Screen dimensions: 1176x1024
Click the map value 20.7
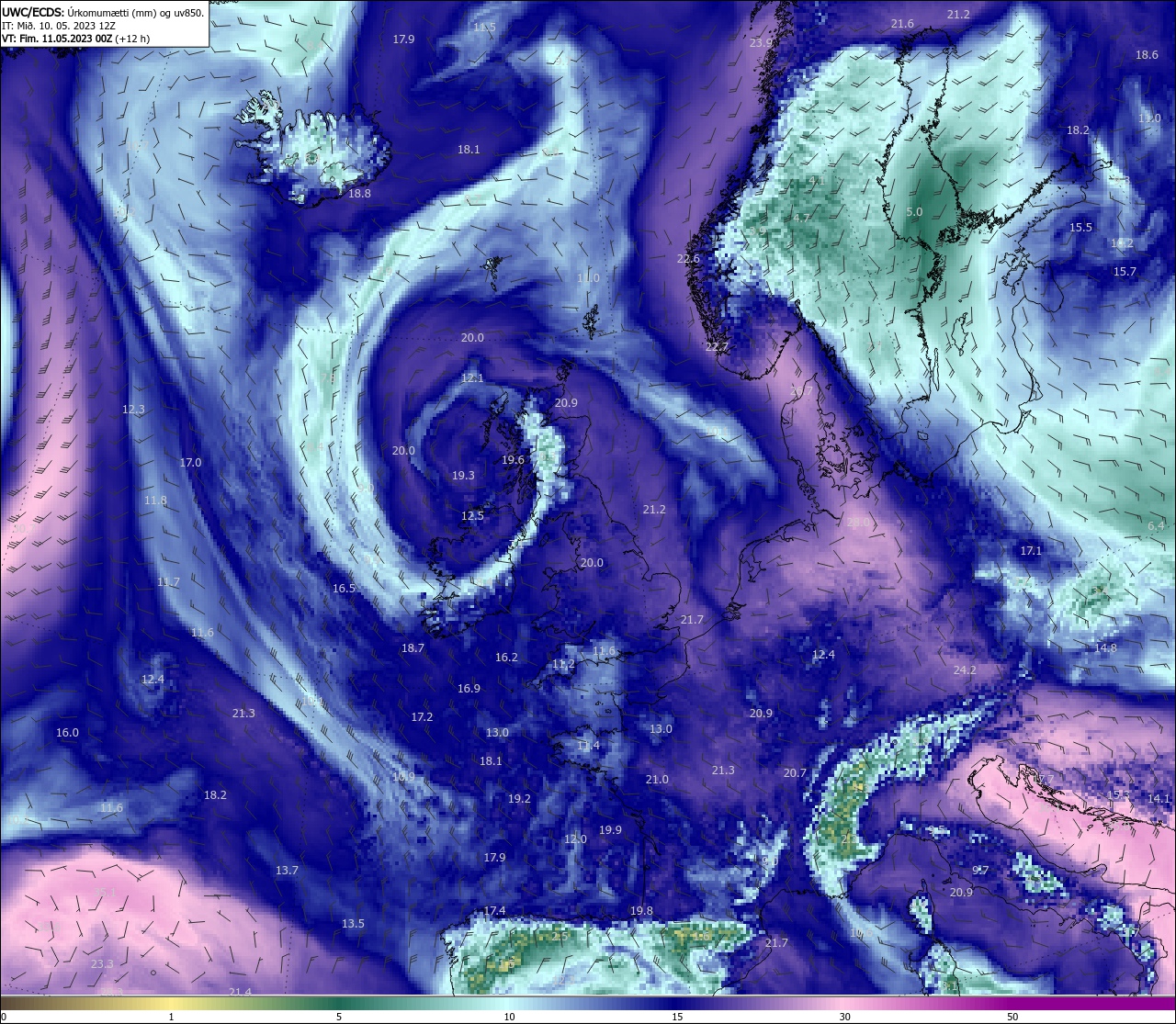[x=795, y=772]
